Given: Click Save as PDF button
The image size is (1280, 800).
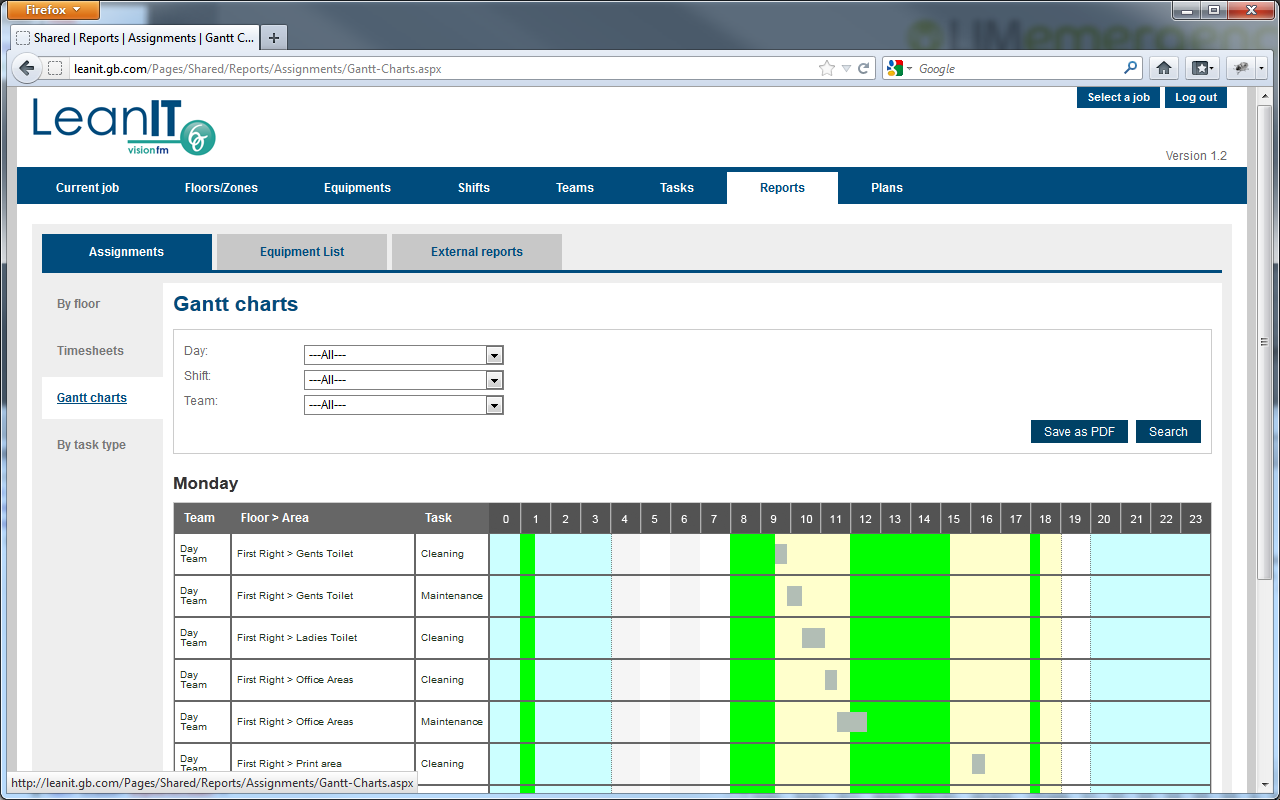Looking at the screenshot, I should (1079, 432).
